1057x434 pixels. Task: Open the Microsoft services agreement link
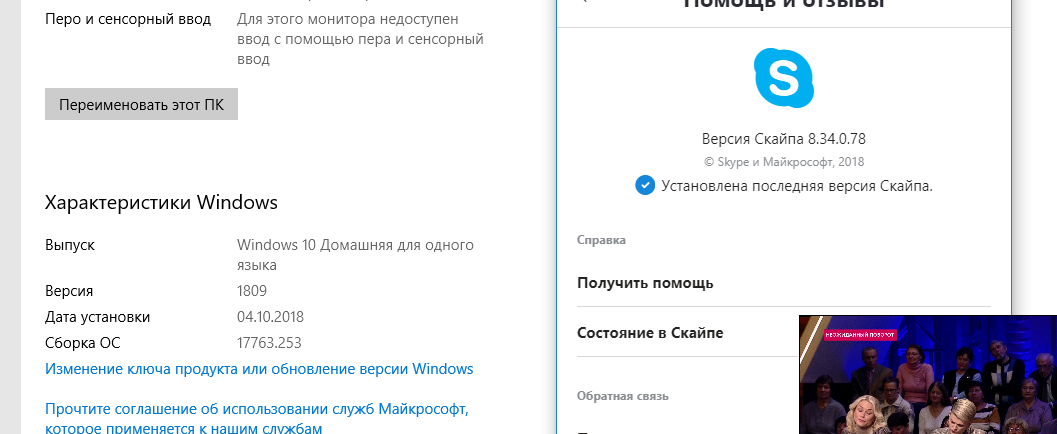(x=257, y=418)
